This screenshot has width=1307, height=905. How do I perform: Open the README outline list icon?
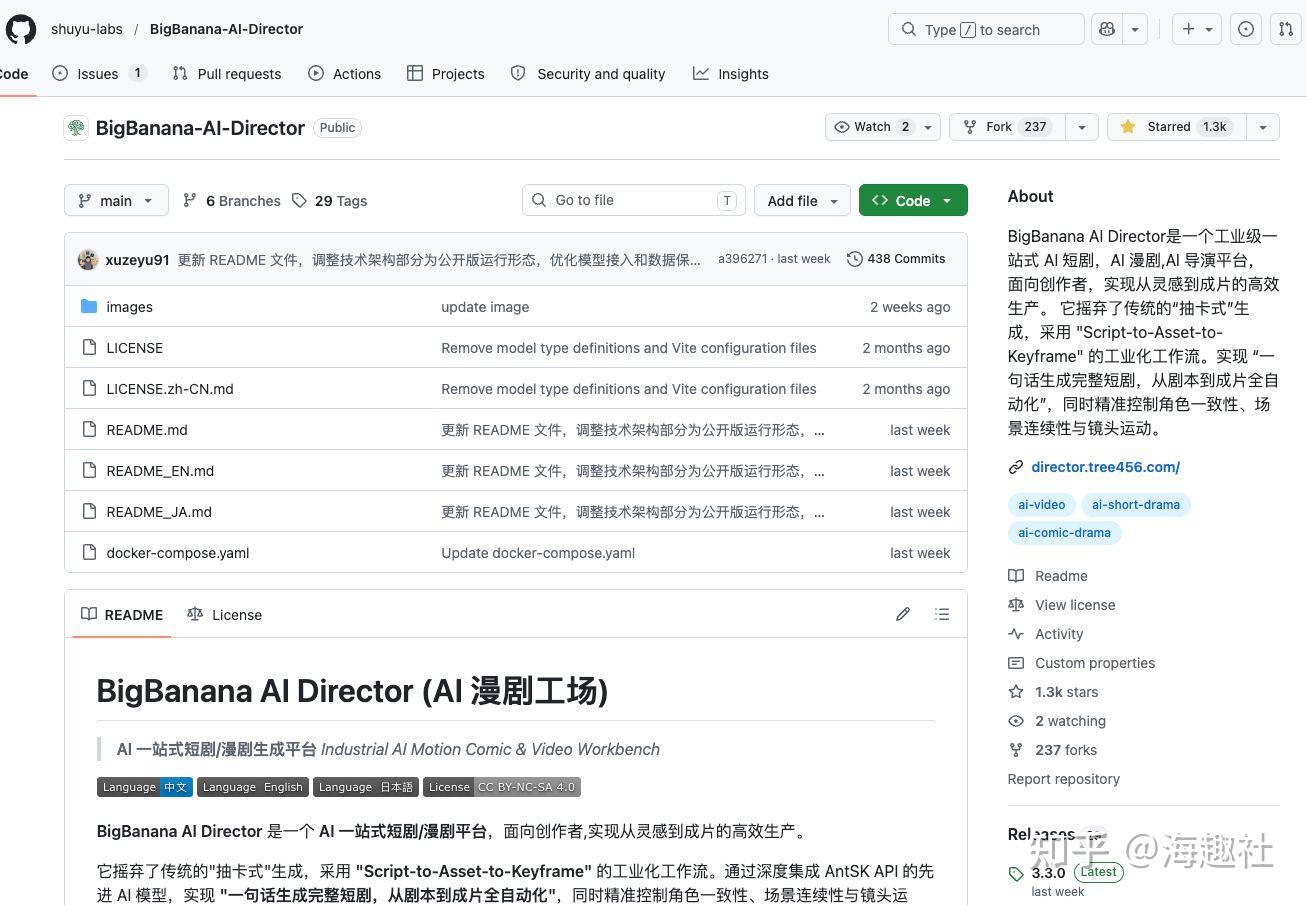pos(942,614)
